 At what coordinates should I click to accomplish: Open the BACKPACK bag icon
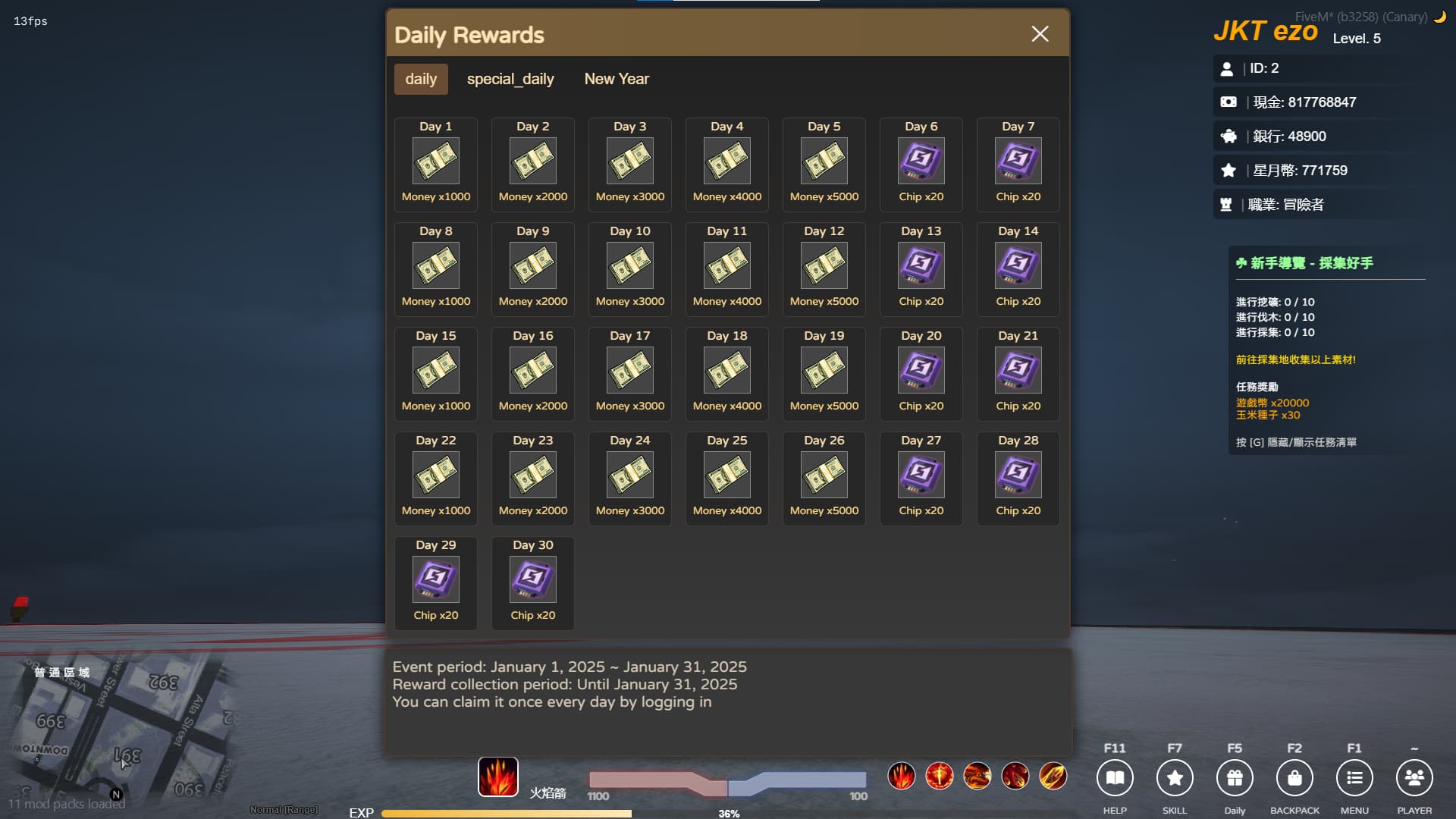coord(1294,778)
